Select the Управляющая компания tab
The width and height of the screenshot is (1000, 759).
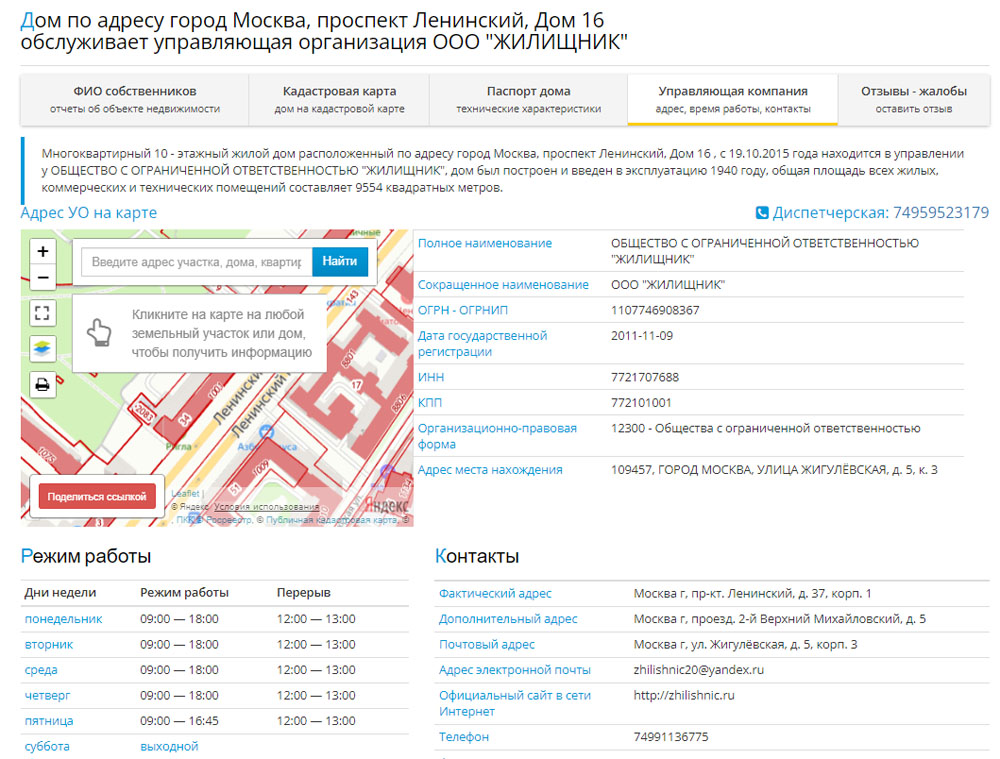732,99
